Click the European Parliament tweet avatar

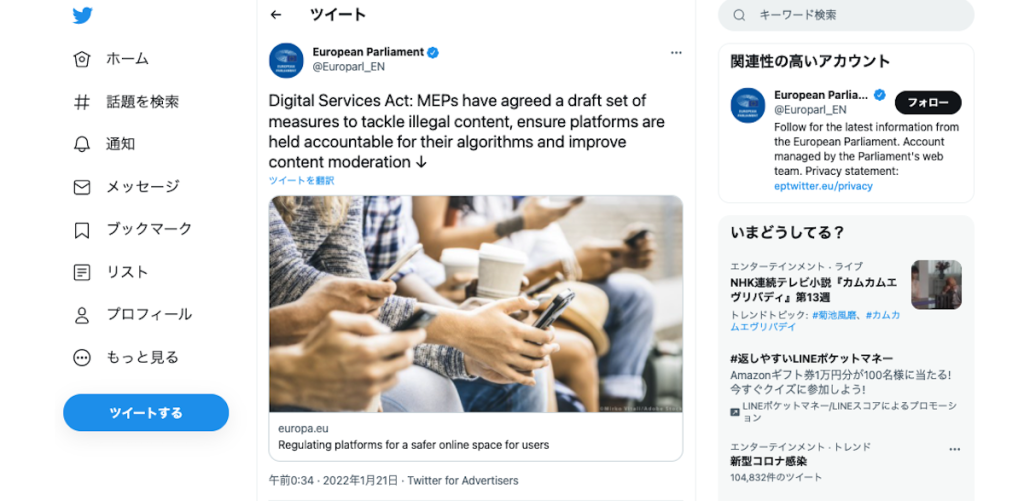pyautogui.click(x=286, y=61)
